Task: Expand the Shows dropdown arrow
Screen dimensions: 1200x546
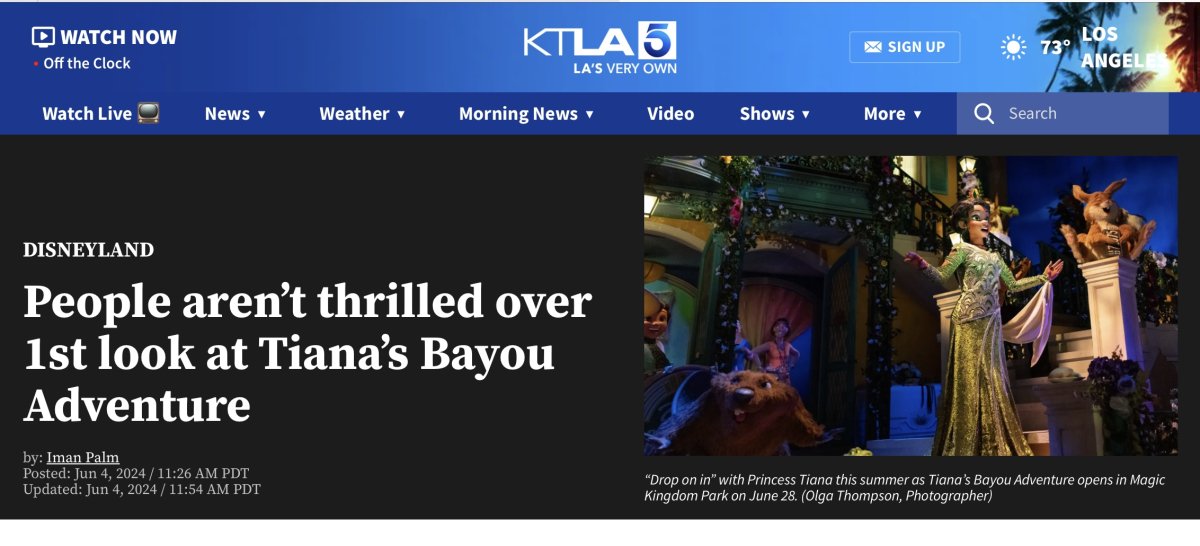Action: [x=806, y=114]
